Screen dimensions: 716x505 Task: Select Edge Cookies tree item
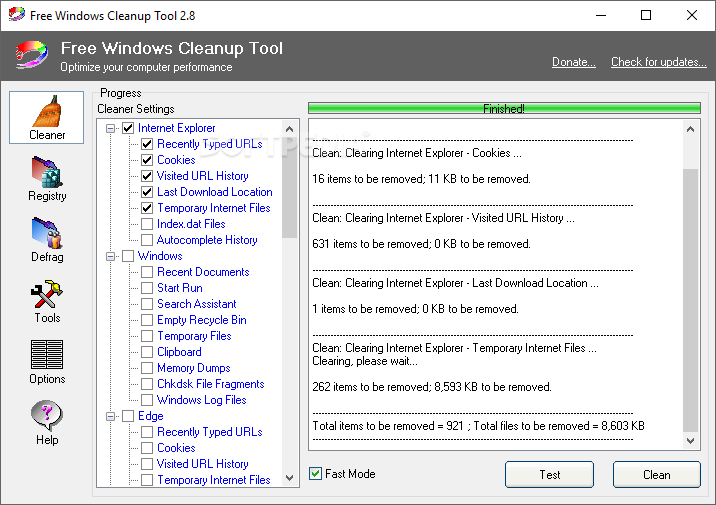point(176,448)
